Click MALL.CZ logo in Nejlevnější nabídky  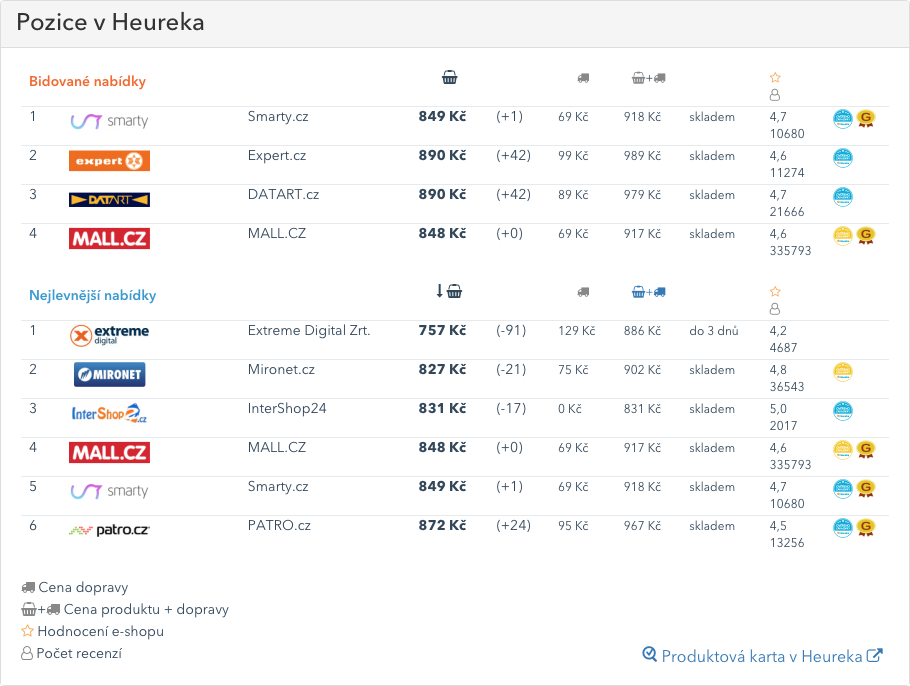(109, 453)
